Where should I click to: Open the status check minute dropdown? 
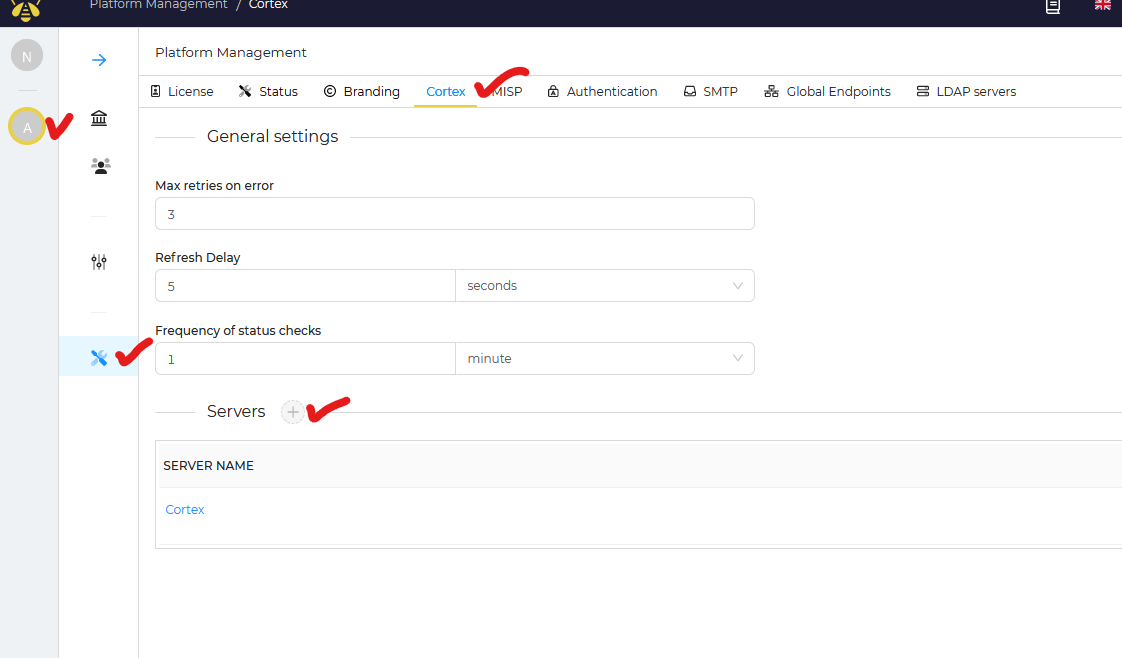[x=604, y=359]
